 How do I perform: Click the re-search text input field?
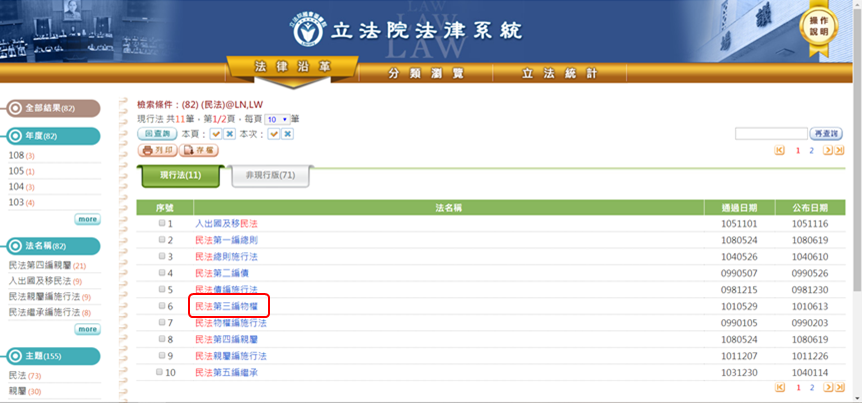[770, 133]
